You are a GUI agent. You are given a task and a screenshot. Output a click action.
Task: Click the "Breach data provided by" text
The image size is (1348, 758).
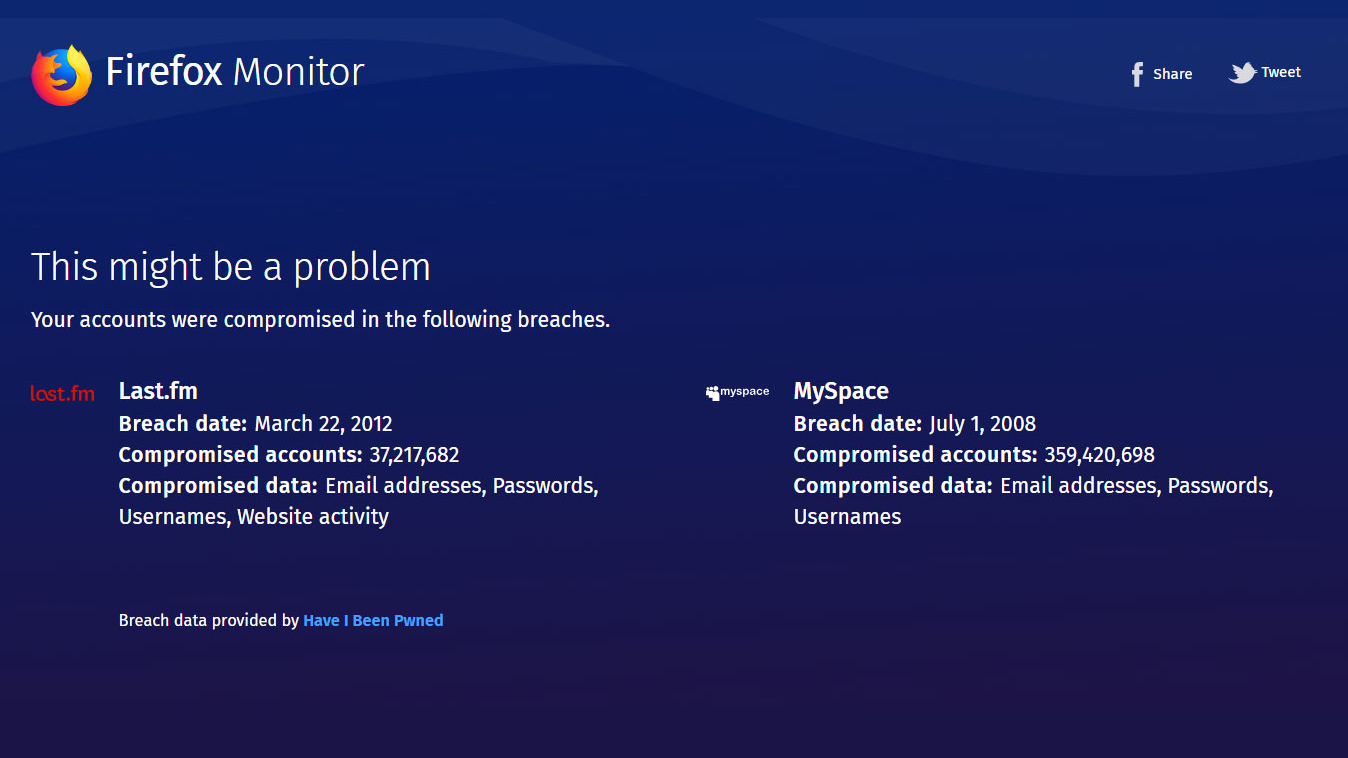point(209,620)
